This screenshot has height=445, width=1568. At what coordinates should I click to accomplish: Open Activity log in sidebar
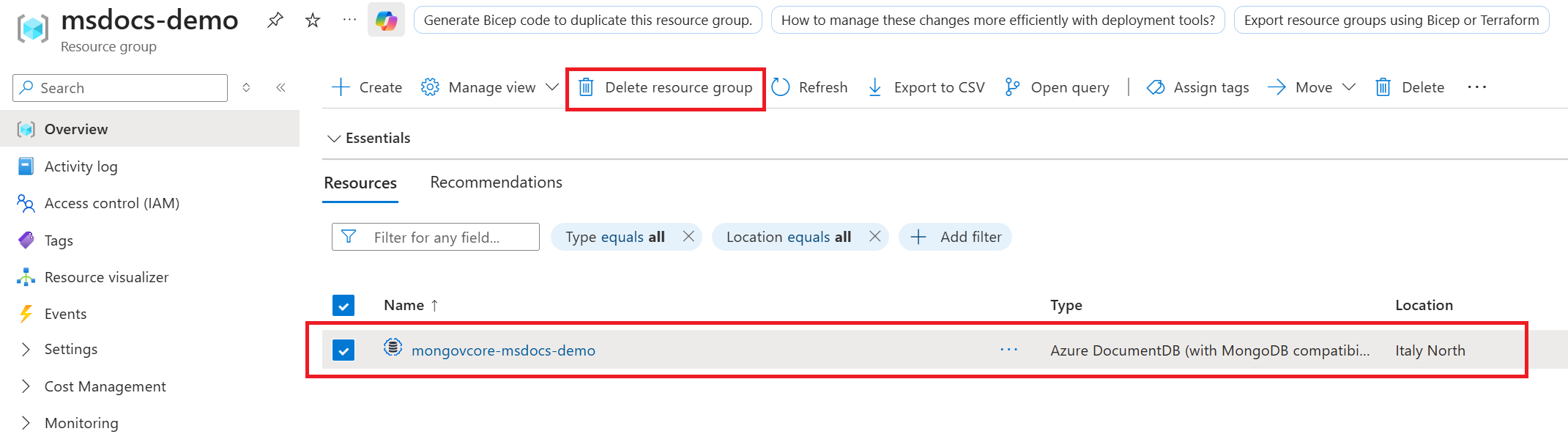81,166
